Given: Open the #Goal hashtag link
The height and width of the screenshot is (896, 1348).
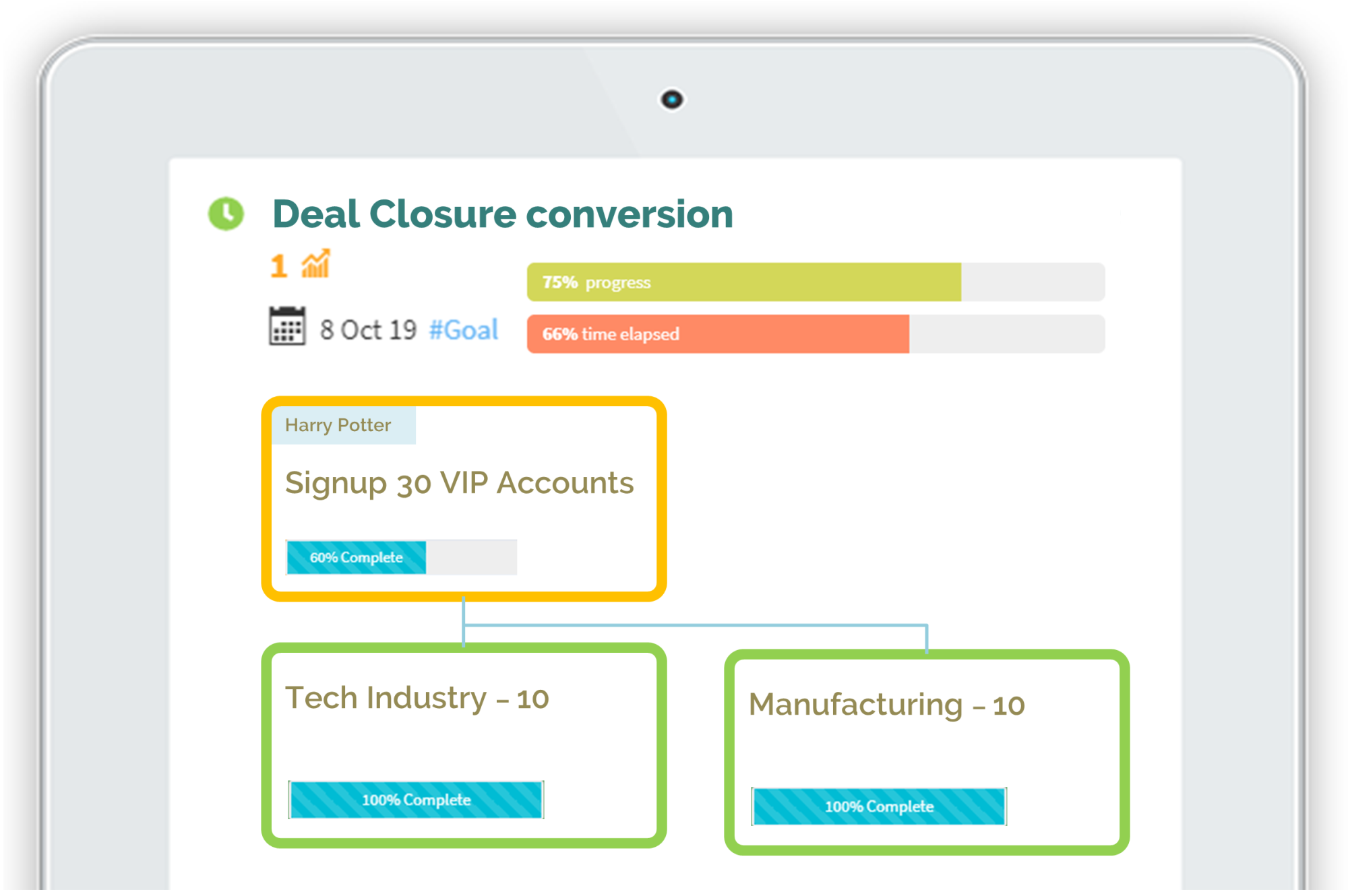Looking at the screenshot, I should [464, 330].
